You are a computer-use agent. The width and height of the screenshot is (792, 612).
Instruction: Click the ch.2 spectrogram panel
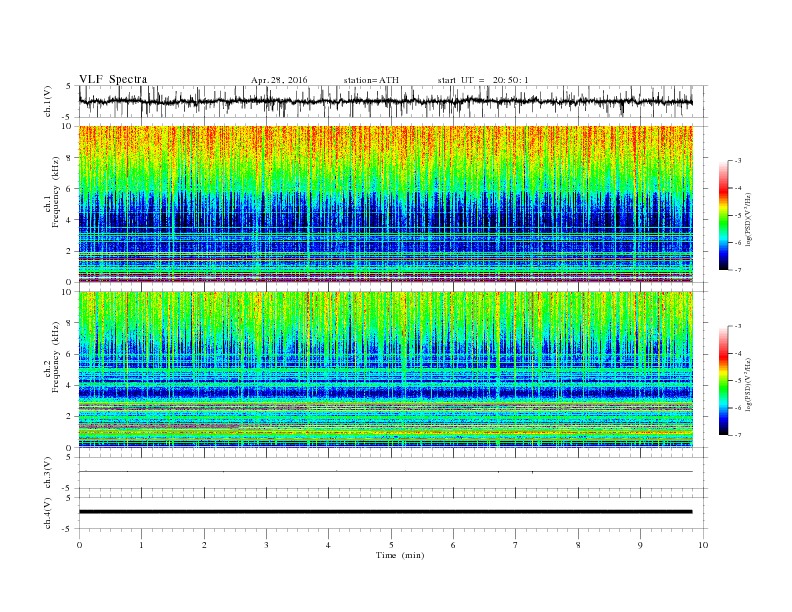tap(385, 370)
